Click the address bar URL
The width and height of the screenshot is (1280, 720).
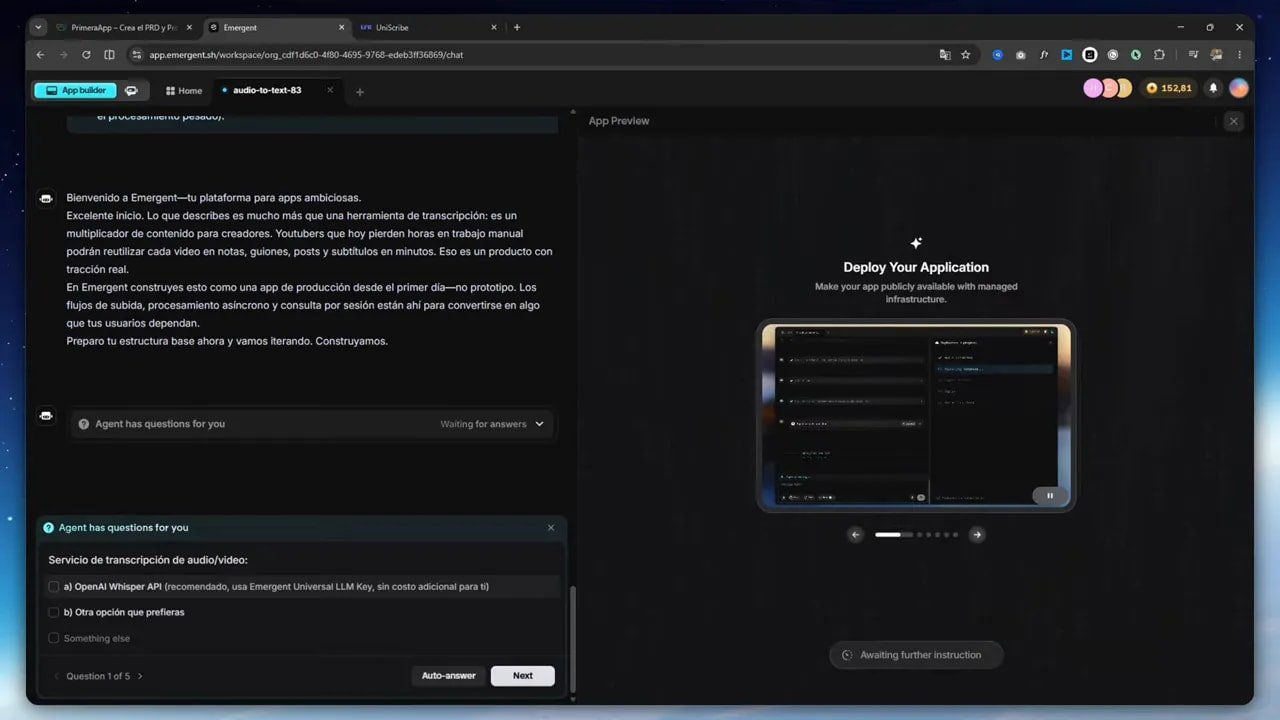(x=306, y=55)
